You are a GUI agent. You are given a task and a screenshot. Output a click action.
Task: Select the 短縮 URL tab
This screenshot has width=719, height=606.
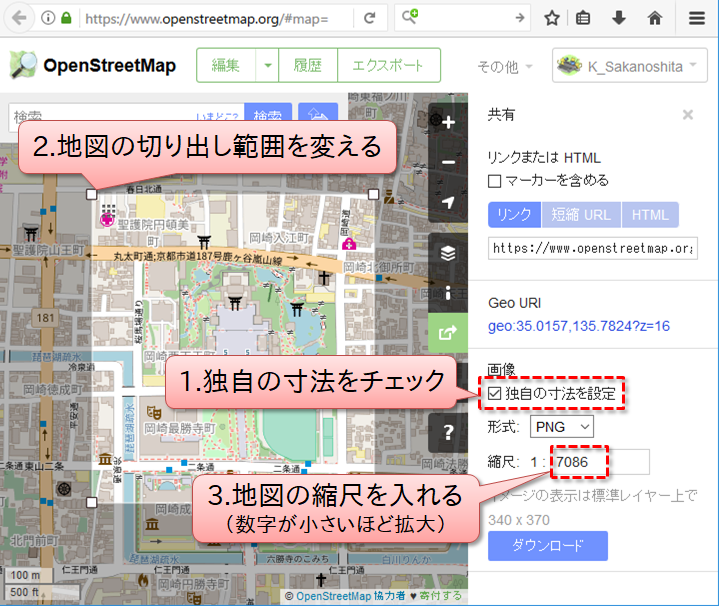click(581, 215)
